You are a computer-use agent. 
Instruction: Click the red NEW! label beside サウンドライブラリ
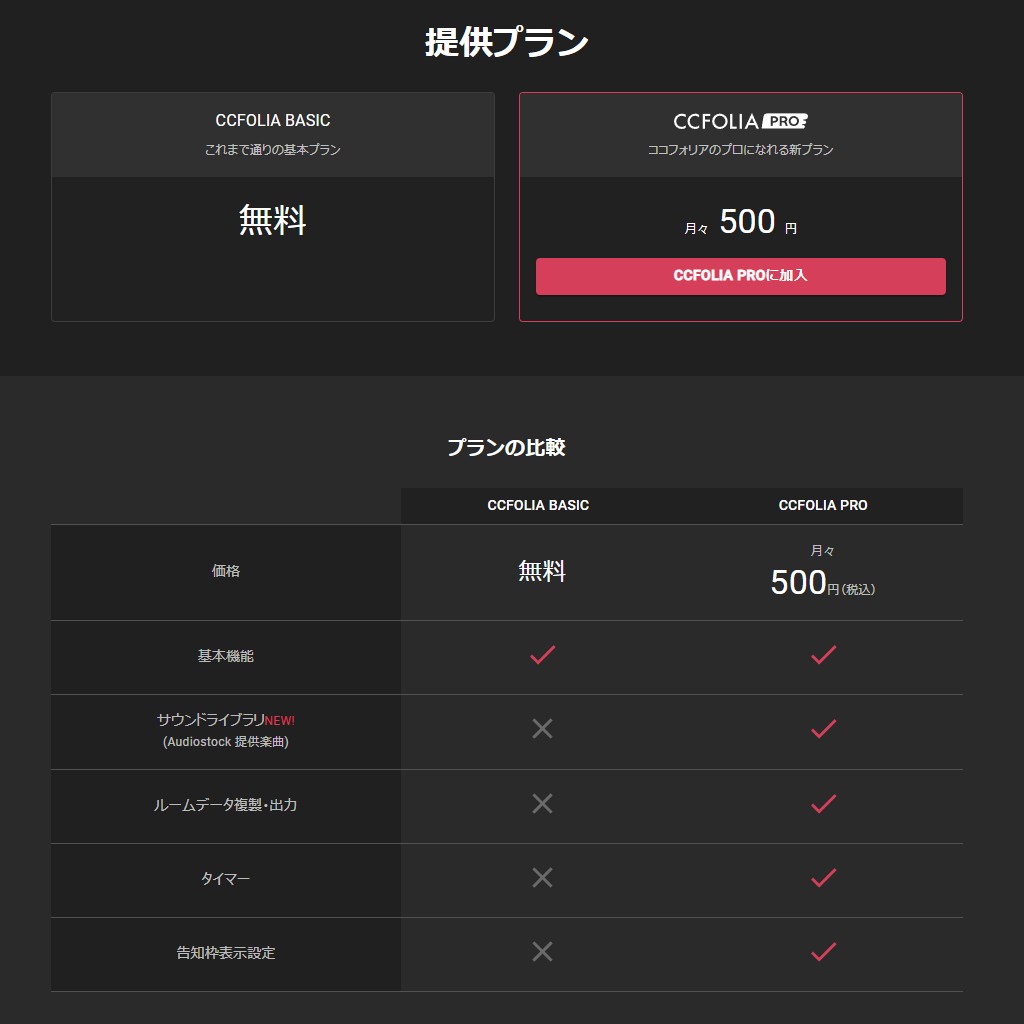tap(280, 720)
